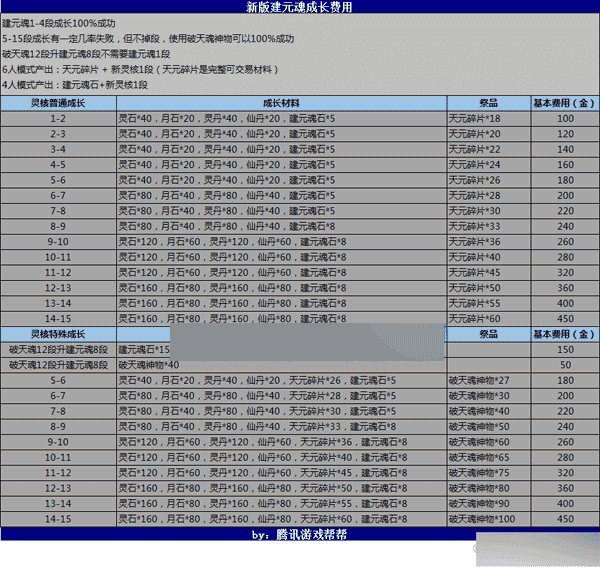Click the "破天魂神物*30" offering cell
This screenshot has height=570, width=600.
coord(489,396)
